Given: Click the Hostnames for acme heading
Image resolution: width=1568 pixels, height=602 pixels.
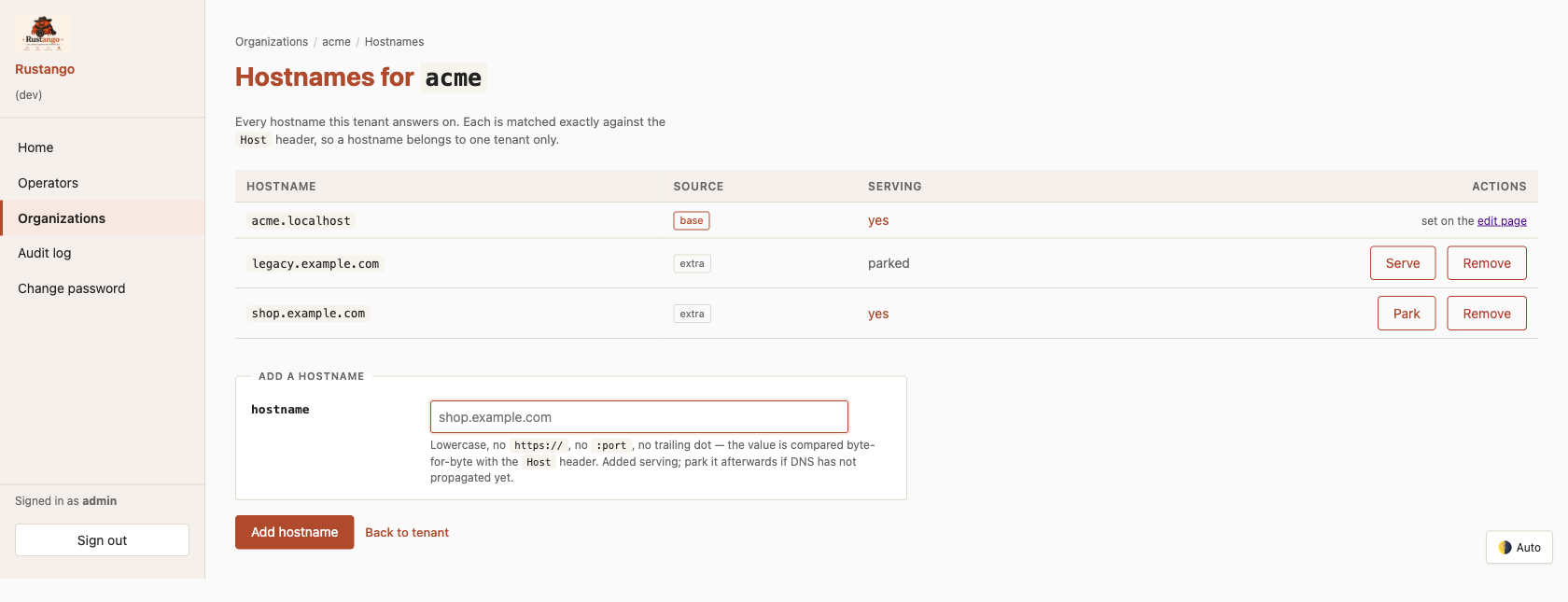Looking at the screenshot, I should tap(360, 77).
